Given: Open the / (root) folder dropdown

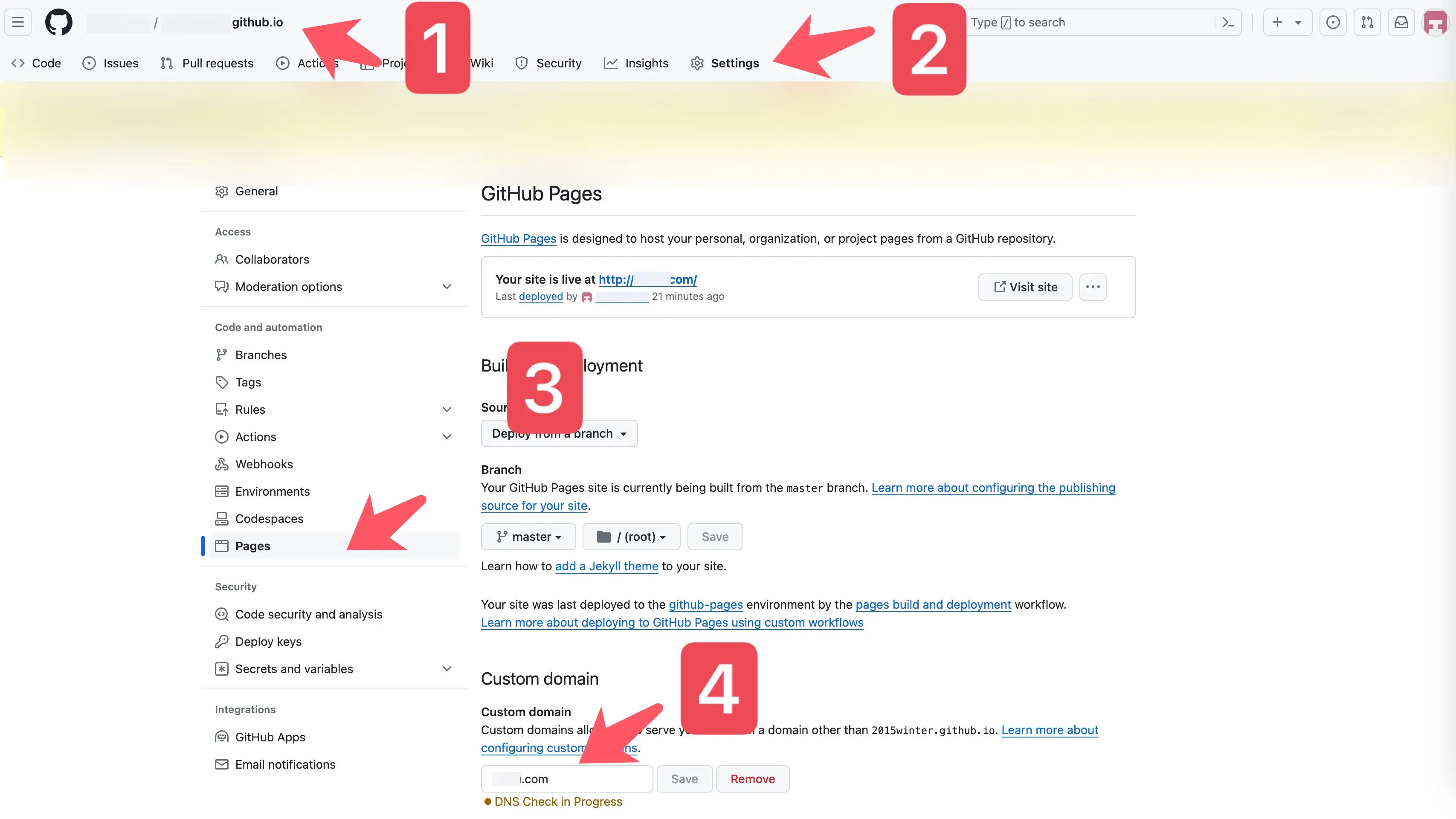Looking at the screenshot, I should coord(631,536).
